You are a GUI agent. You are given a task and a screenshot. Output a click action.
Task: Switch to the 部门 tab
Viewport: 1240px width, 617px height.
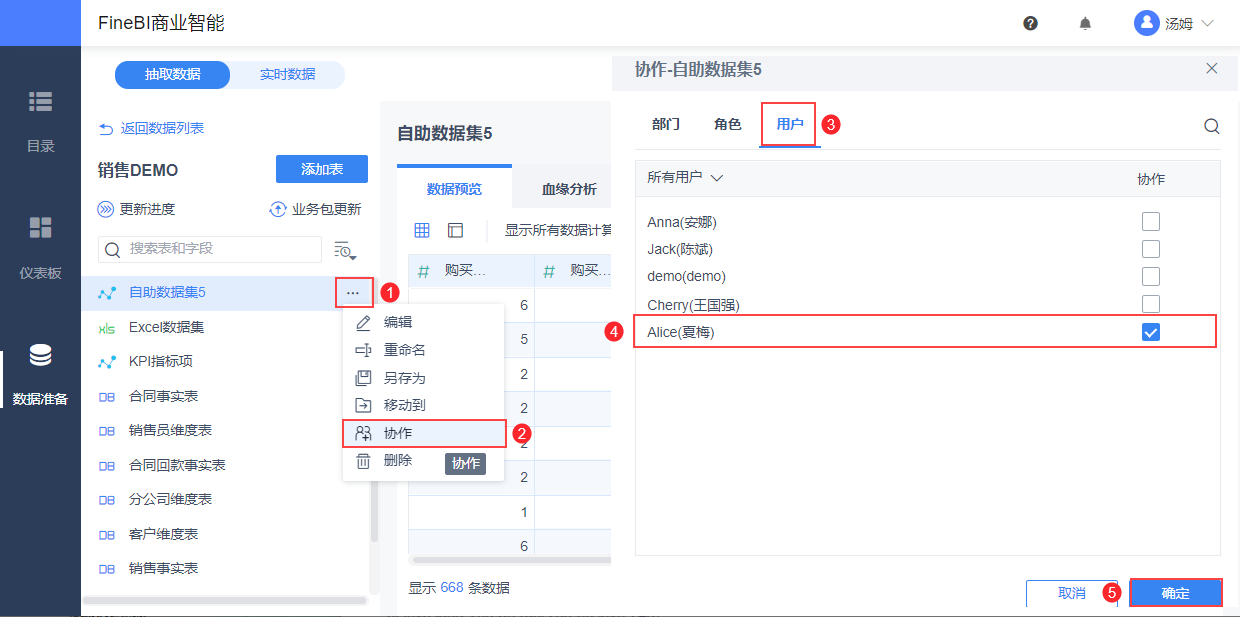click(x=666, y=124)
